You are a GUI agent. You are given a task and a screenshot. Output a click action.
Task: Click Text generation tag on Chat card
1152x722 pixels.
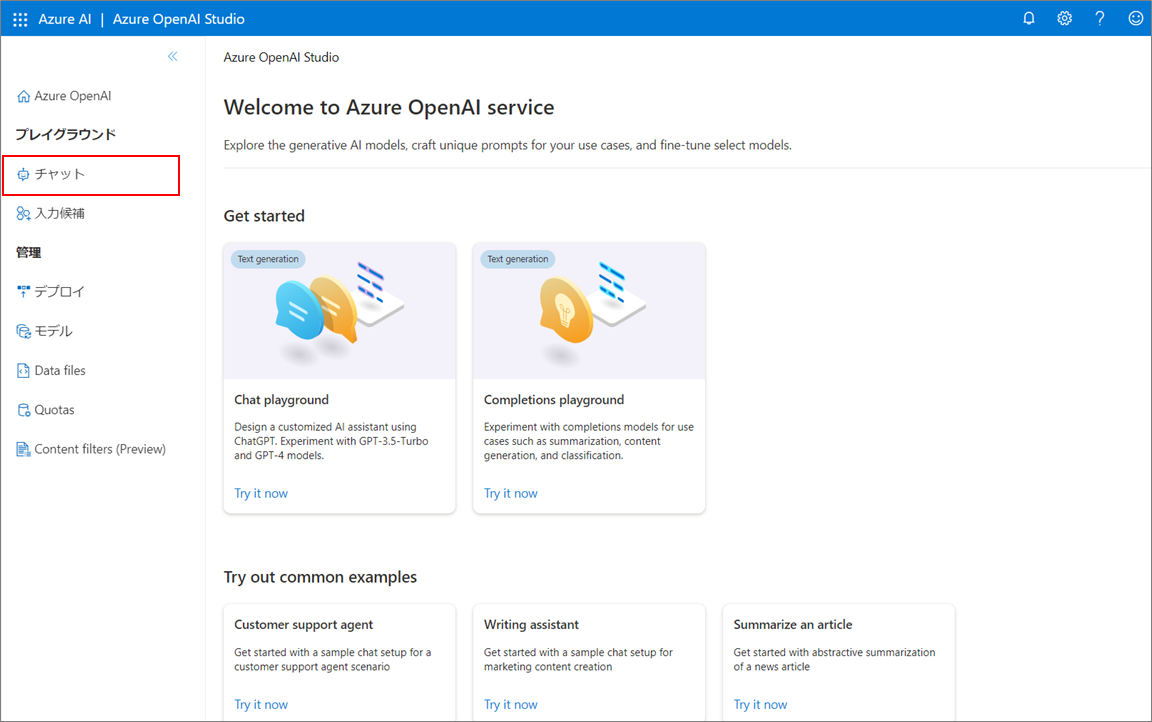(268, 259)
